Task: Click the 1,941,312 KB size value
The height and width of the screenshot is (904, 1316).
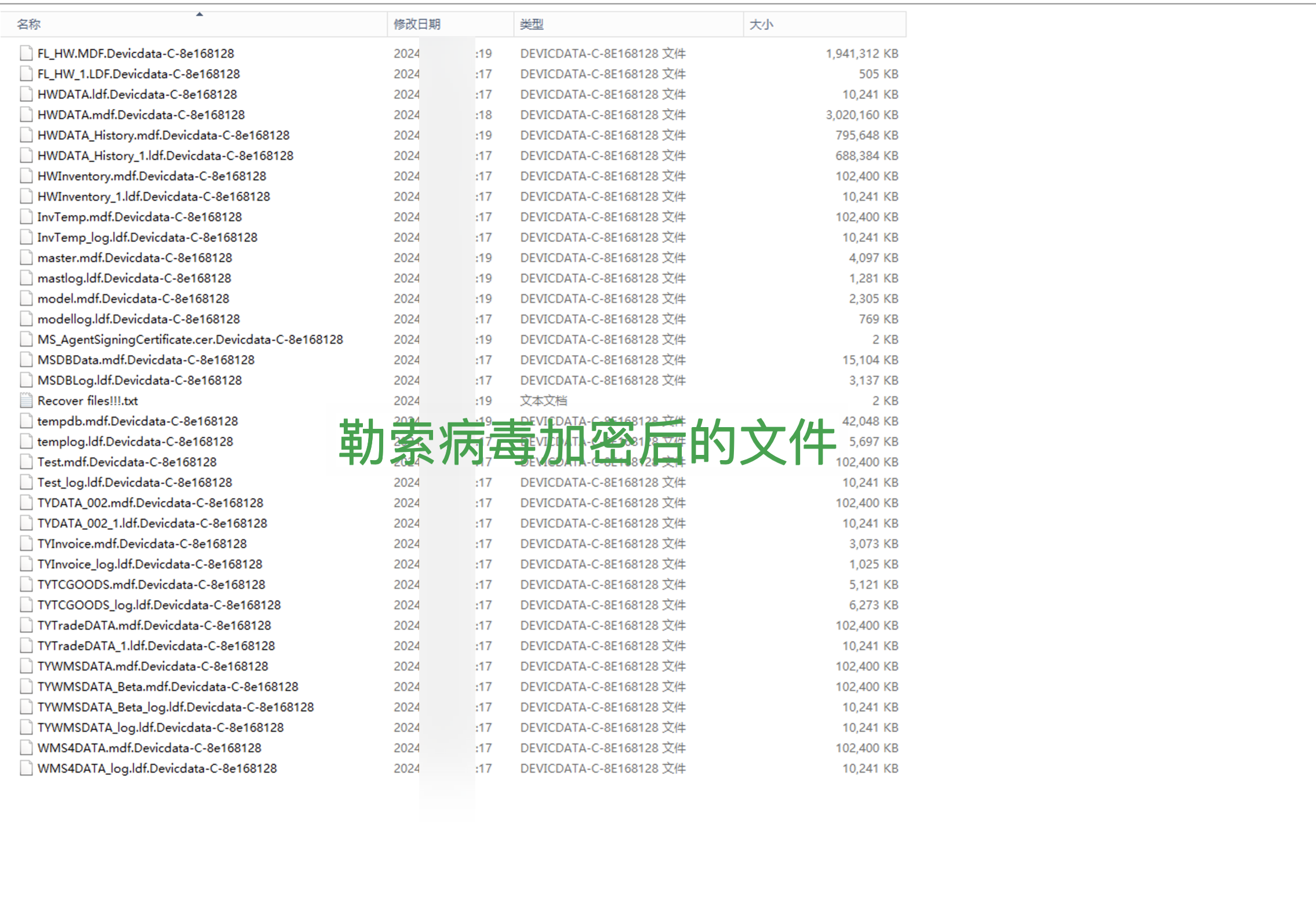Action: 862,53
